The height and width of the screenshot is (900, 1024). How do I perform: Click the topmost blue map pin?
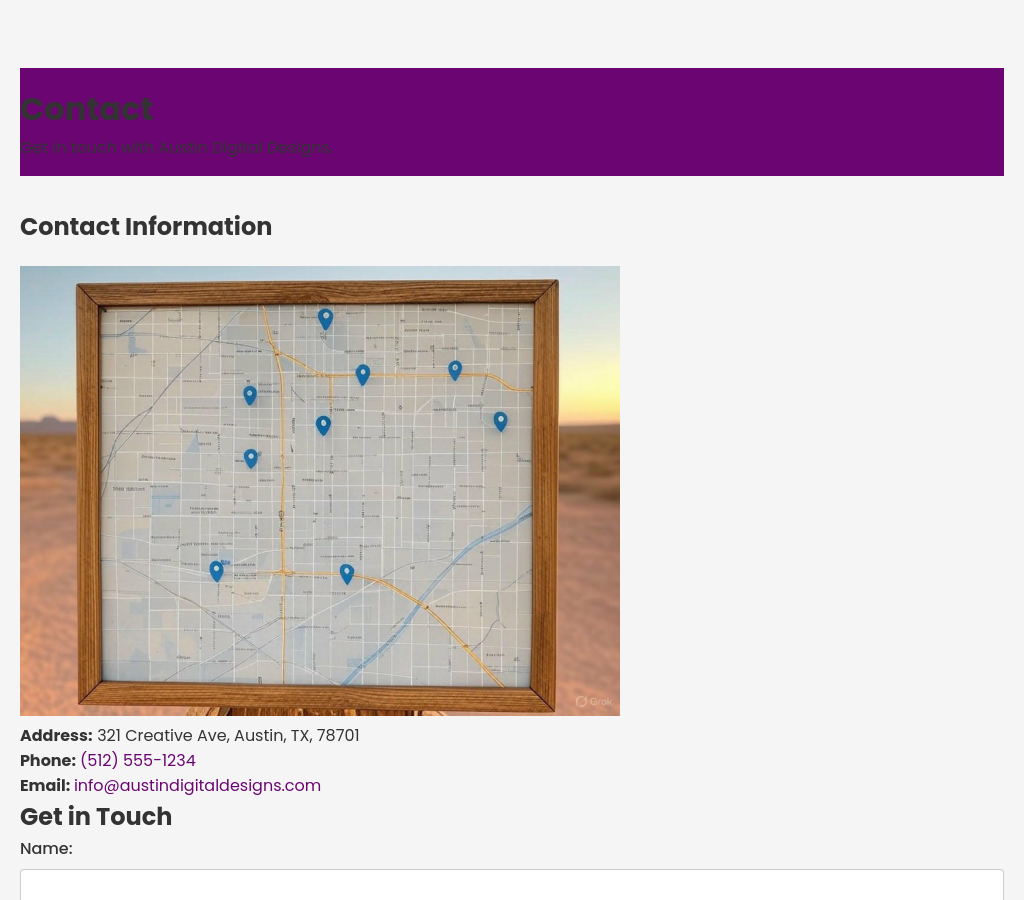[325, 318]
